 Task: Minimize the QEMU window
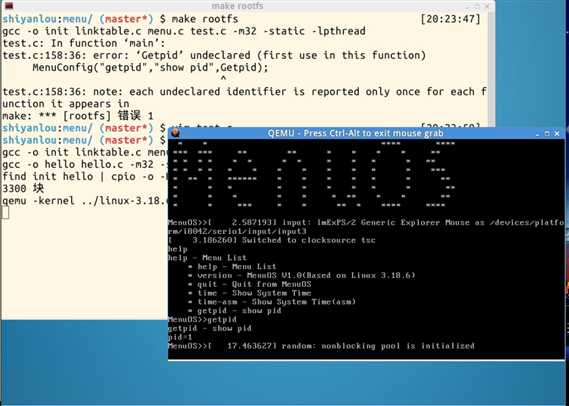coord(538,134)
